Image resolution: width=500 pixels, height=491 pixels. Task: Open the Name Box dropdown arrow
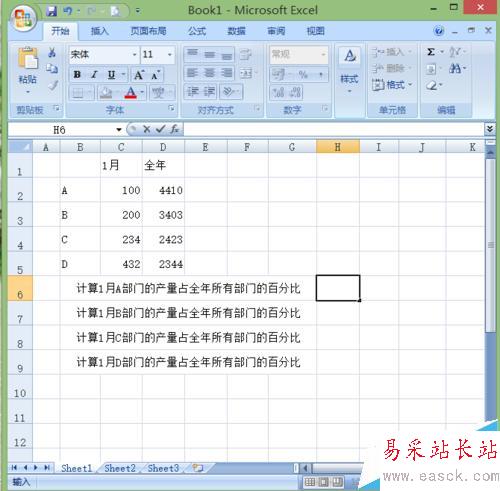pyautogui.click(x=119, y=129)
